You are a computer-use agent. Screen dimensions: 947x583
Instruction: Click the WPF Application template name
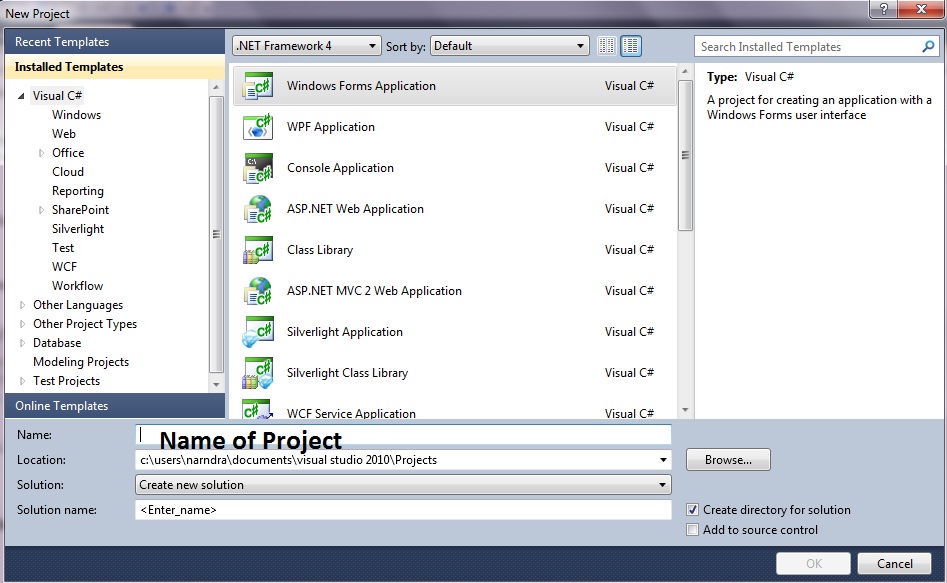[x=331, y=127]
